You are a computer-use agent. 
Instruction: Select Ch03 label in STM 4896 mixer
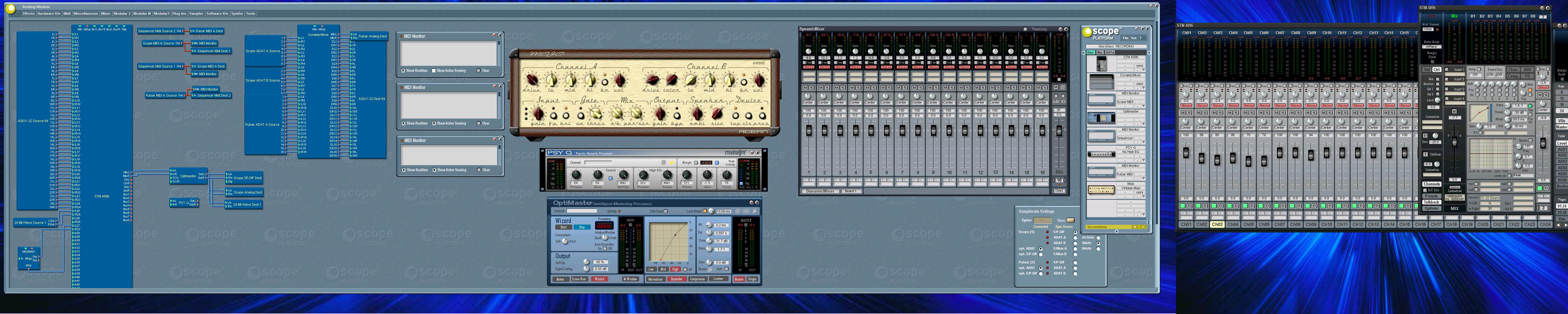tap(1217, 224)
